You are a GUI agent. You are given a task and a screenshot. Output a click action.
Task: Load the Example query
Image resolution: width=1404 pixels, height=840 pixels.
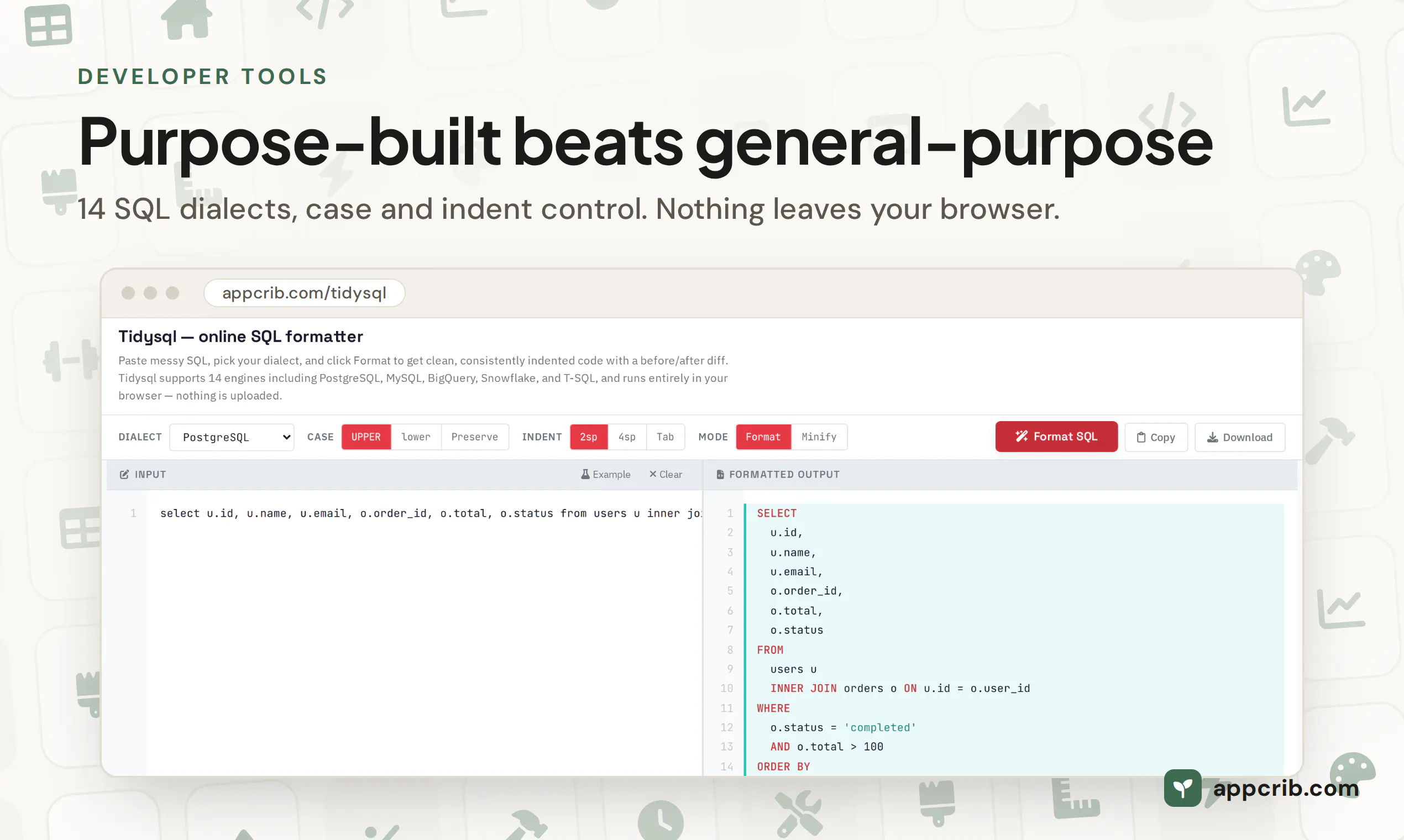(x=606, y=474)
